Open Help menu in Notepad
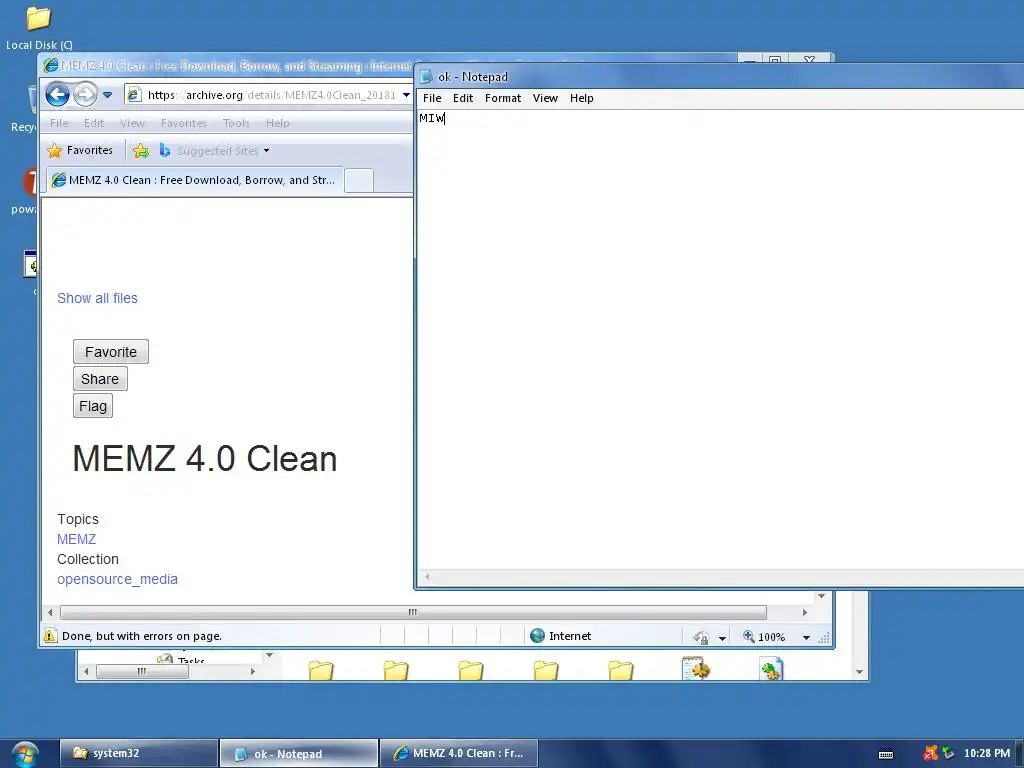The height and width of the screenshot is (768, 1024). click(x=581, y=98)
